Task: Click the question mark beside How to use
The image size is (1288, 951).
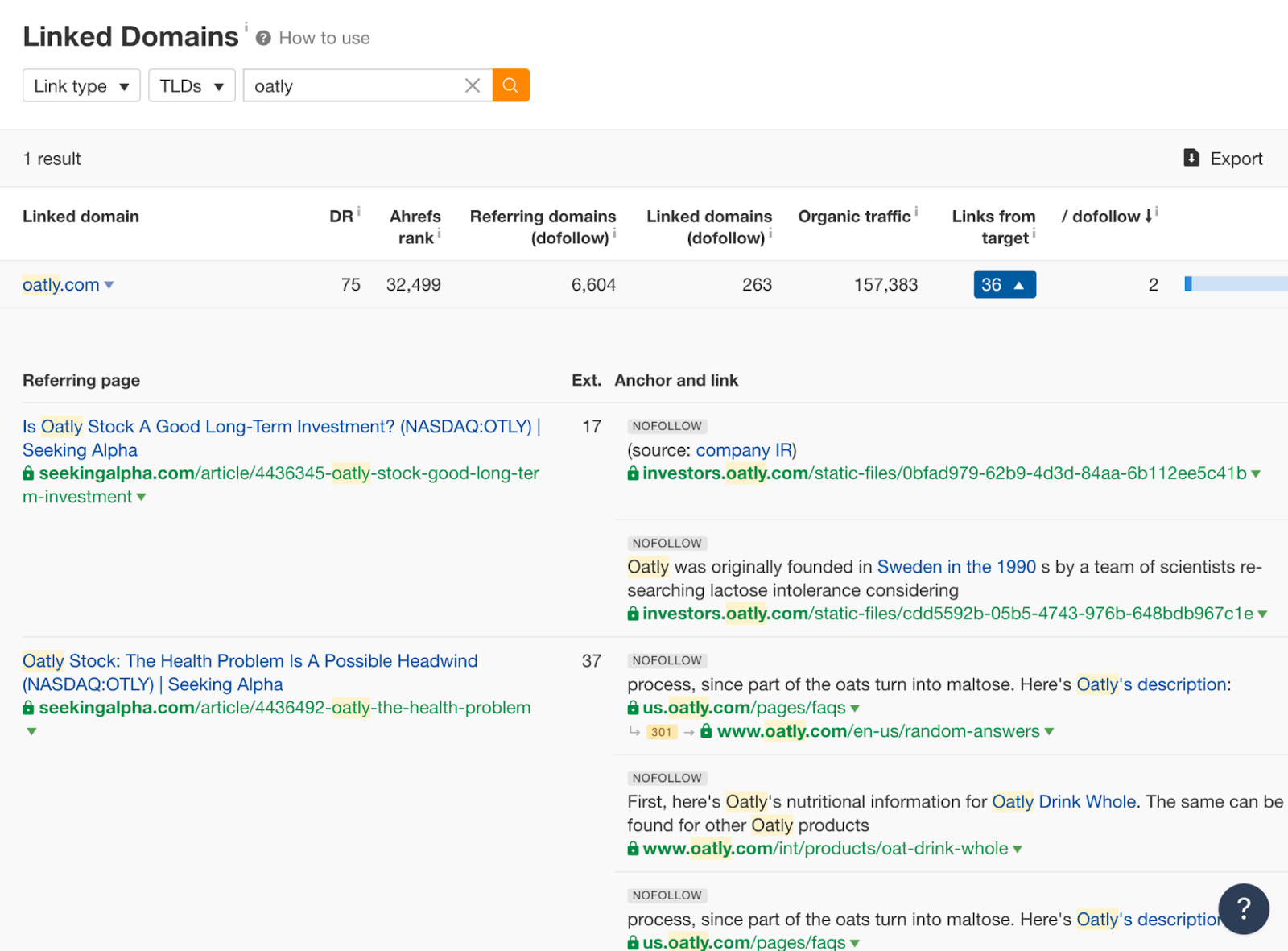Action: click(x=262, y=37)
